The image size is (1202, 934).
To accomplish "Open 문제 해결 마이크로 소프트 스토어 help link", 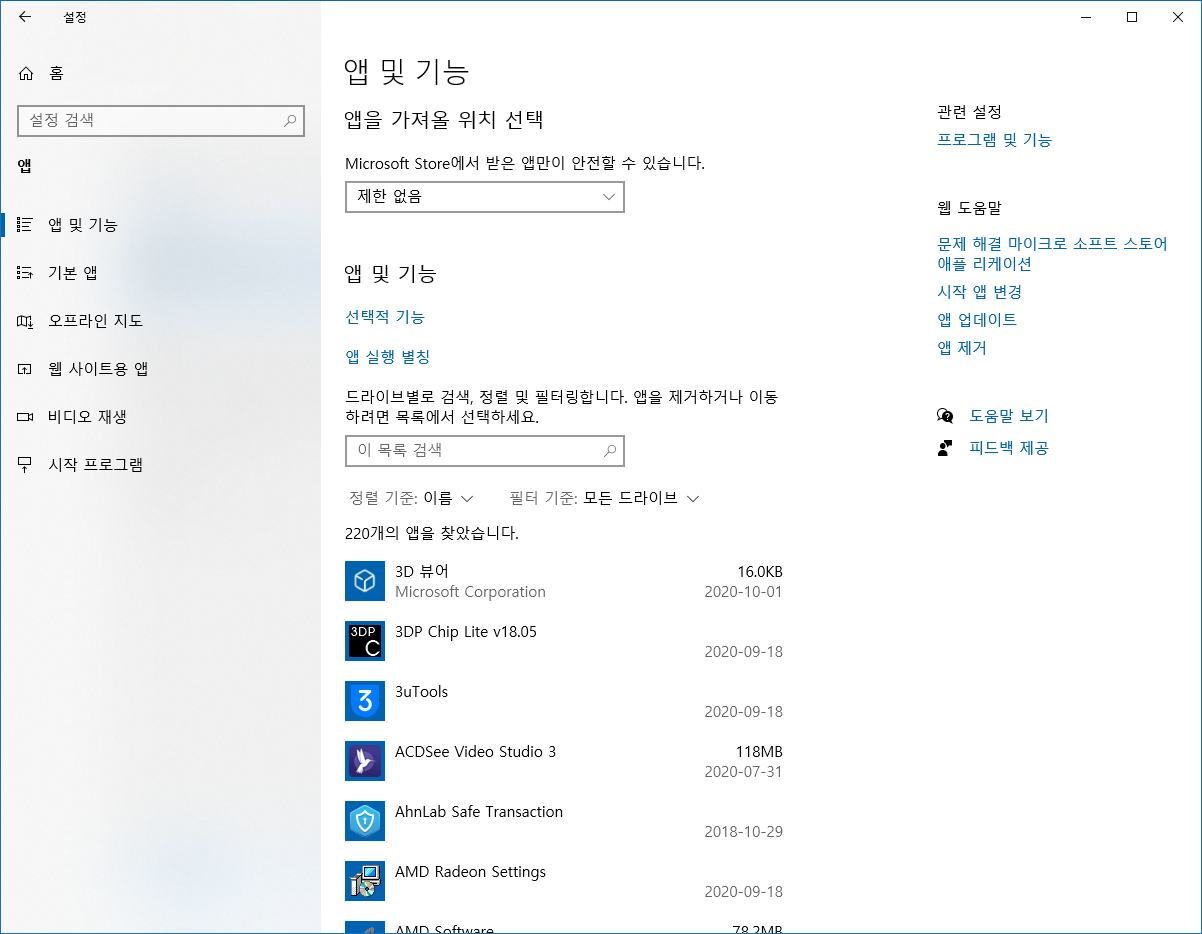I will point(1052,254).
